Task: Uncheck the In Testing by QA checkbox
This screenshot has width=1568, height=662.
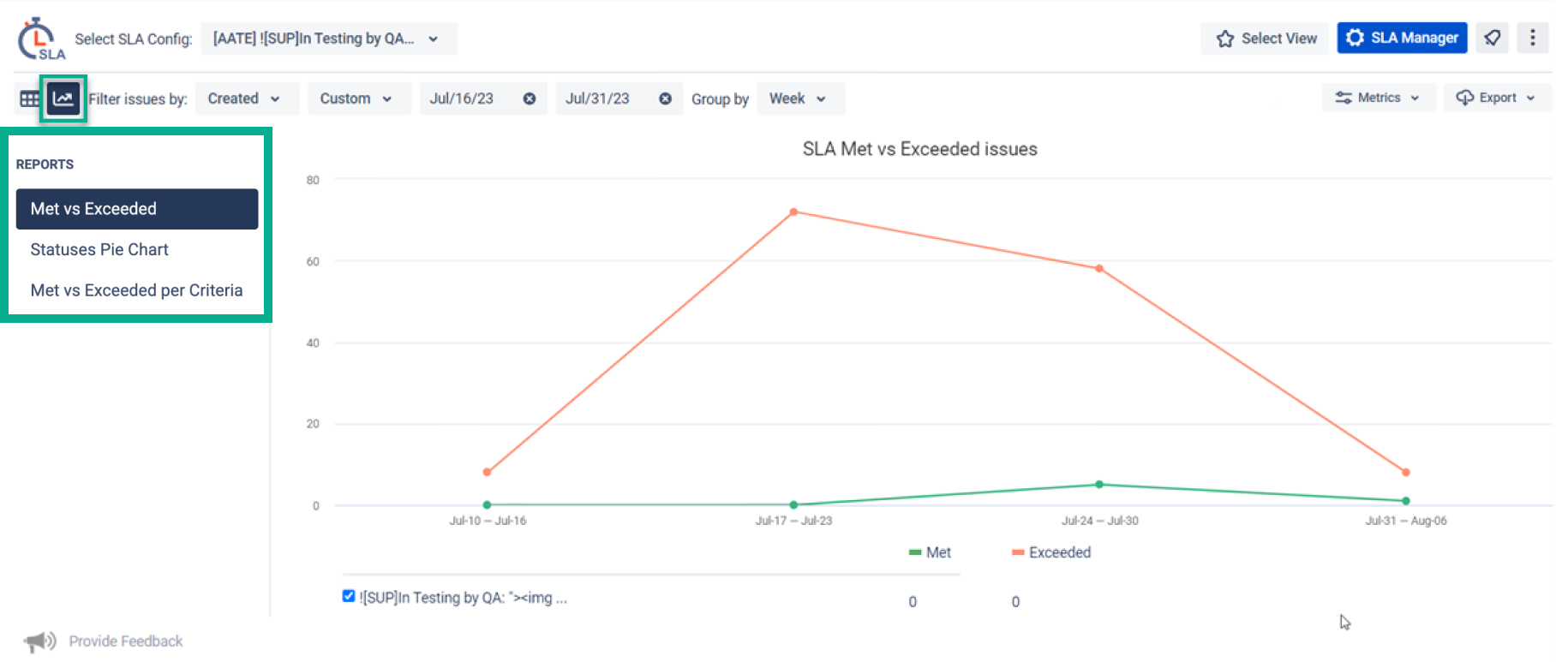Action: [349, 596]
